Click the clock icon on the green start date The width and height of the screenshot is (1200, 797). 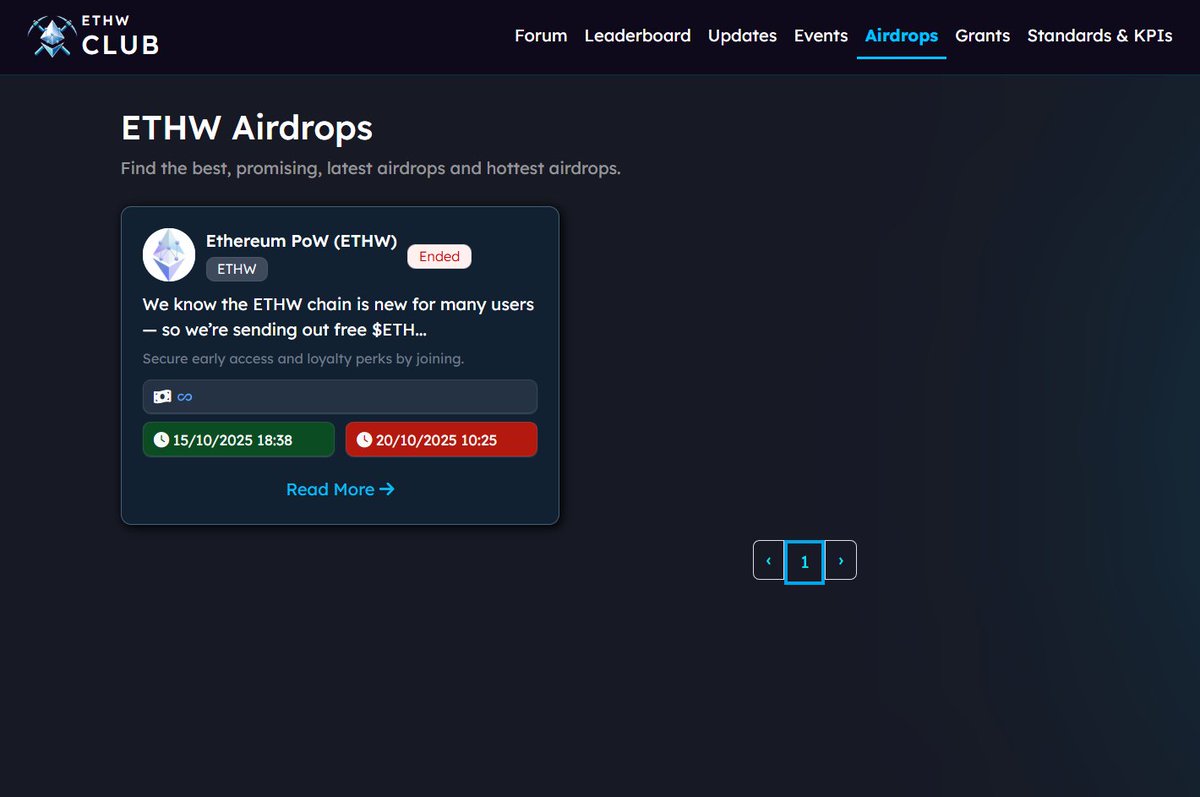pyautogui.click(x=160, y=439)
